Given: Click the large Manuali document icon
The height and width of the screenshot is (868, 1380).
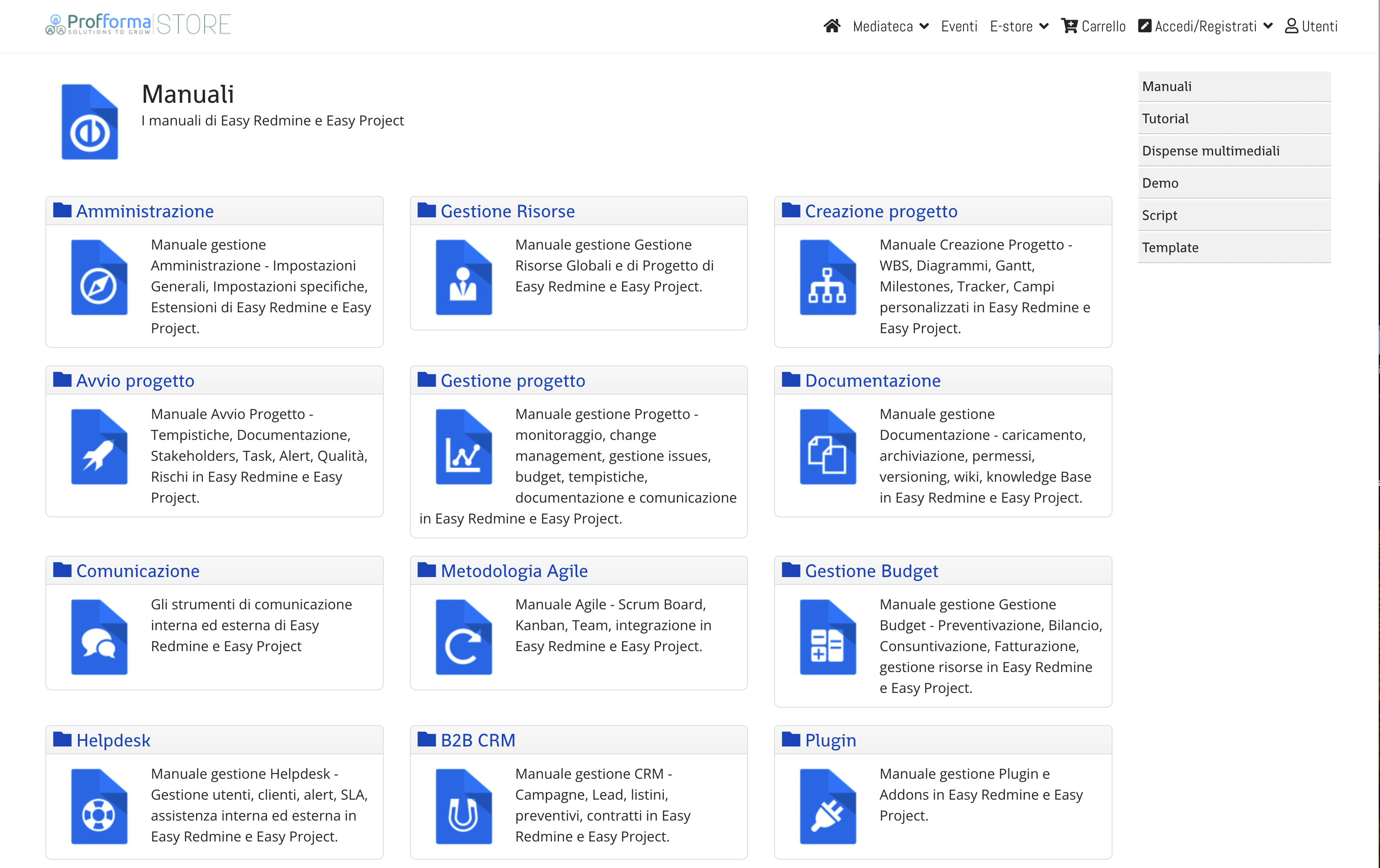Looking at the screenshot, I should tap(90, 122).
